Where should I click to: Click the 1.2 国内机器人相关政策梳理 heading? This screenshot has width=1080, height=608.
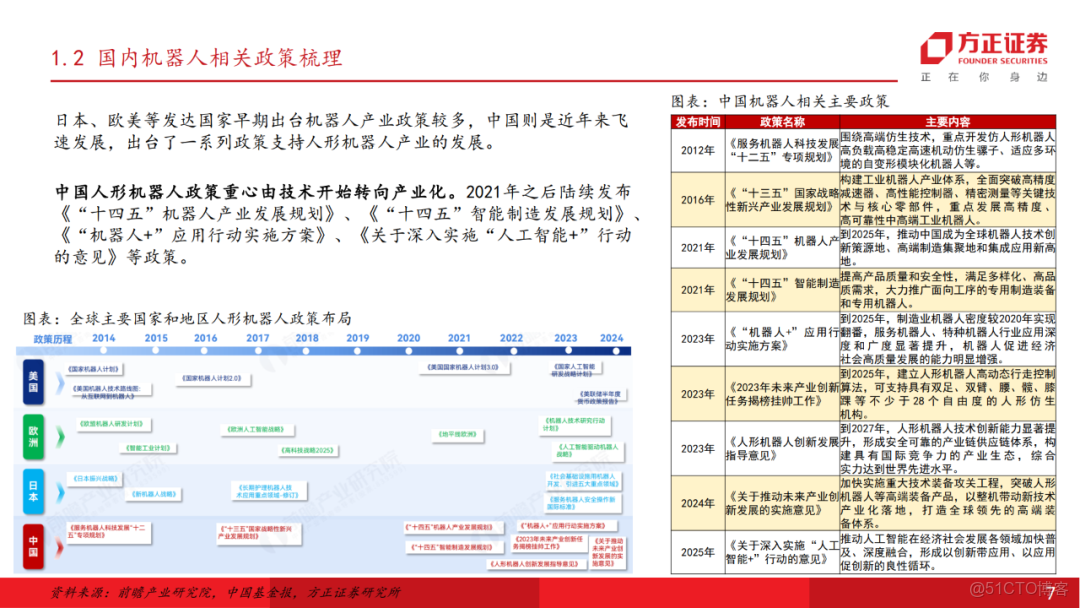coord(195,58)
